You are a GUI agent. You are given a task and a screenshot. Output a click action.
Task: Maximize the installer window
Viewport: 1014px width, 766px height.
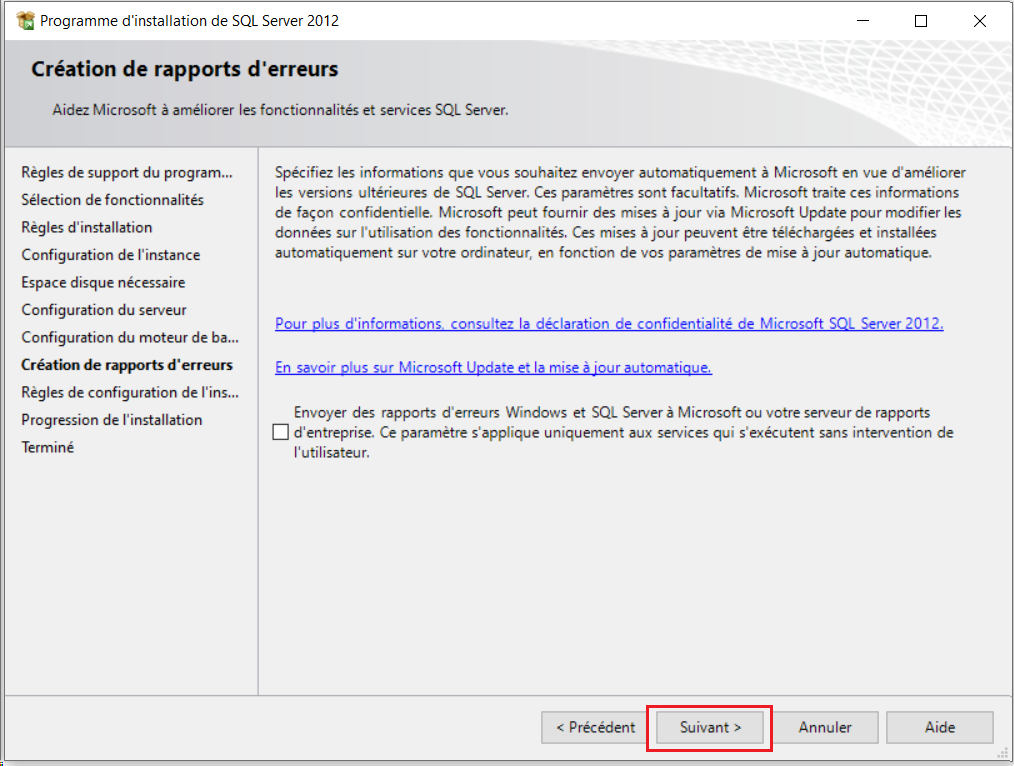(x=921, y=21)
